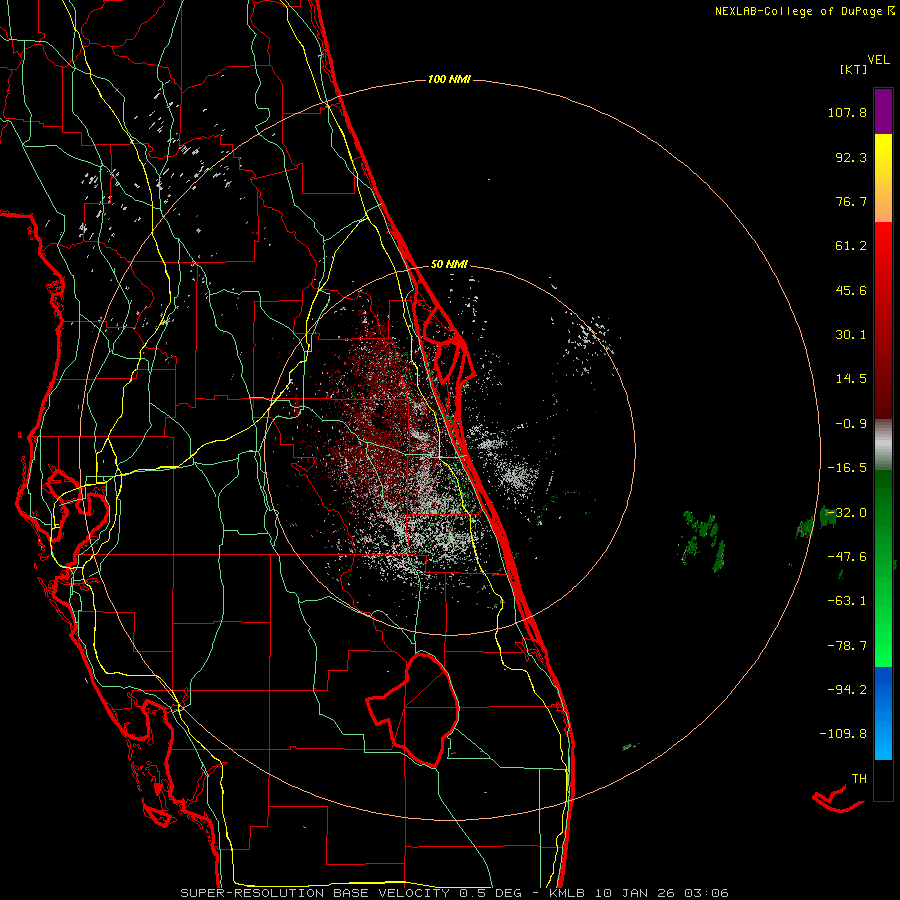Viewport: 900px width, 900px height.
Task: Select the -32.0 legend value
Action: pos(847,513)
